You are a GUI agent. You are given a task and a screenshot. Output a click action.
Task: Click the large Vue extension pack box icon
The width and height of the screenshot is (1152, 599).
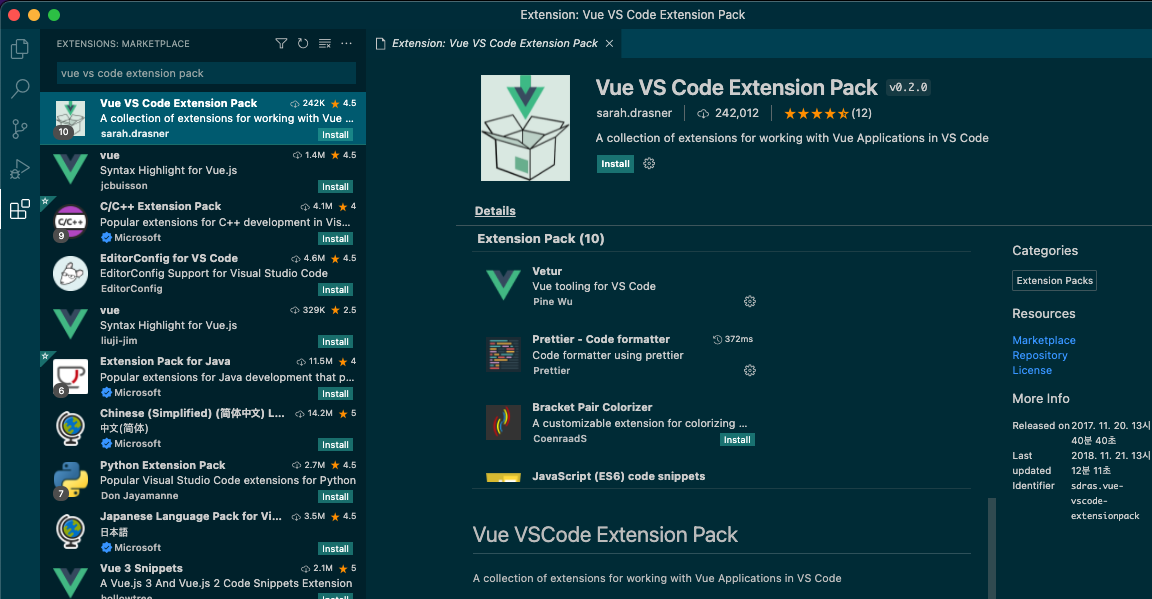pyautogui.click(x=525, y=128)
